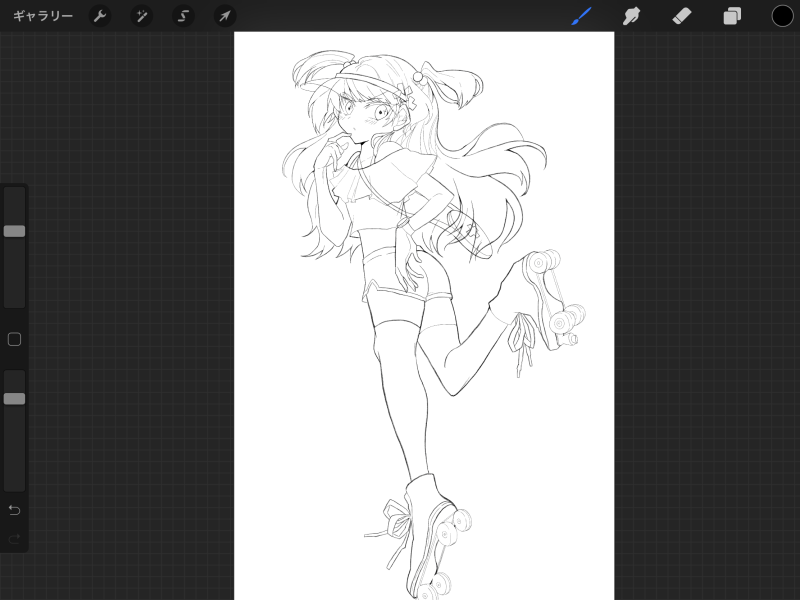Activate the Selection tool

[x=183, y=16]
